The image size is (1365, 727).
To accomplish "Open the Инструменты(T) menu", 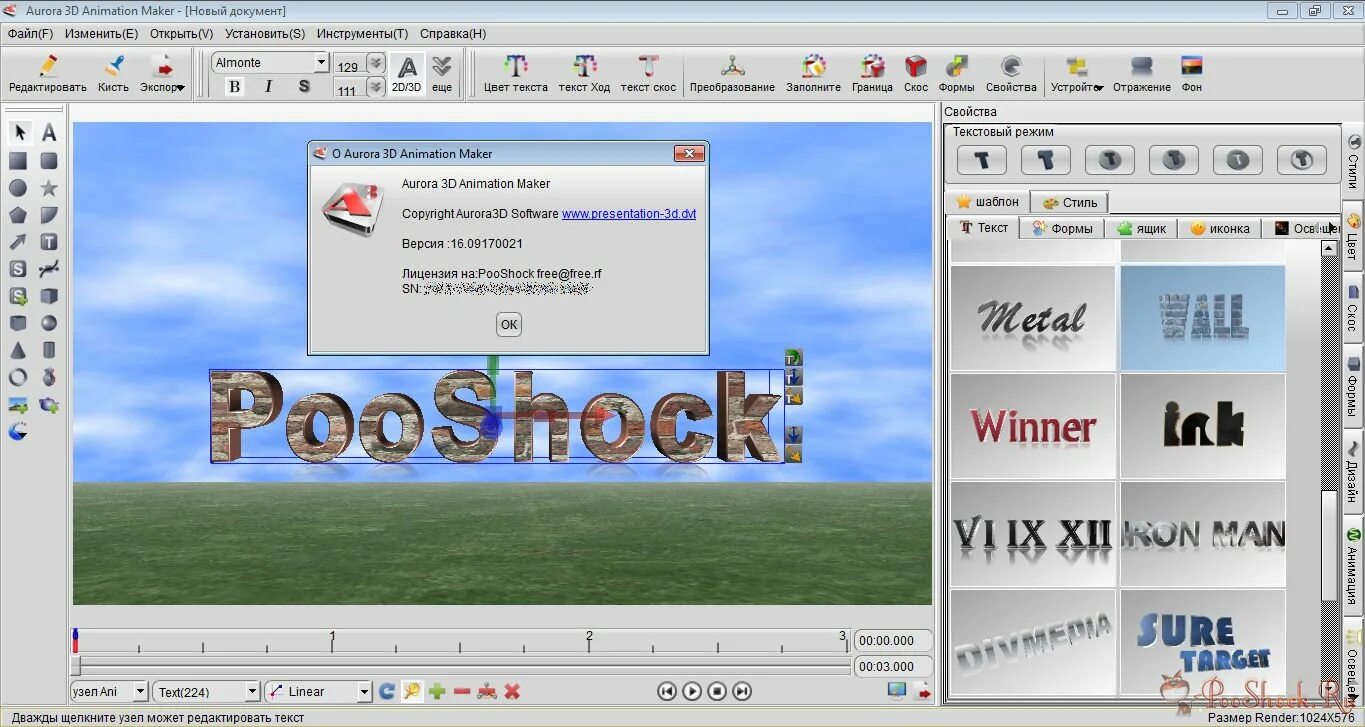I will (x=362, y=33).
